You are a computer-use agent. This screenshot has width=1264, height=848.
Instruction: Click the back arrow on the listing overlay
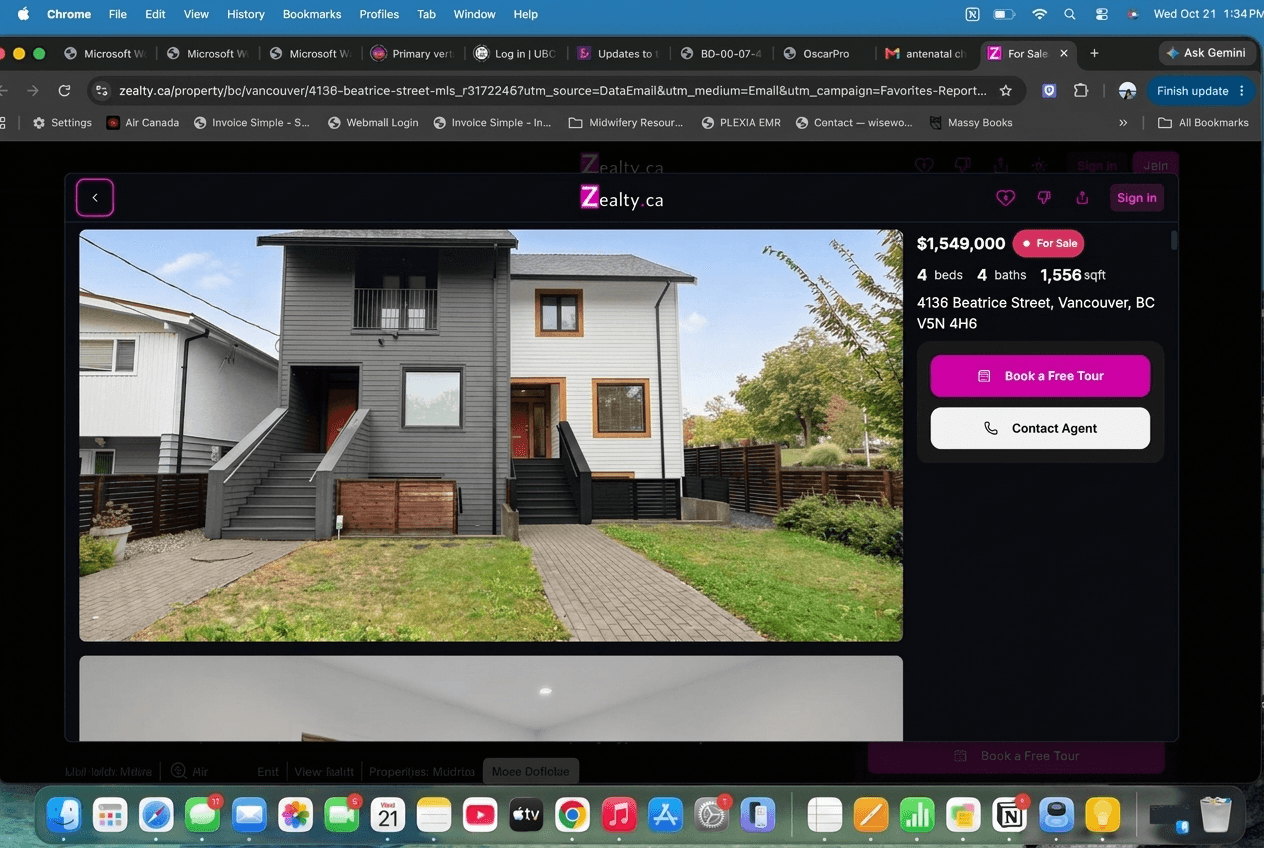95,198
